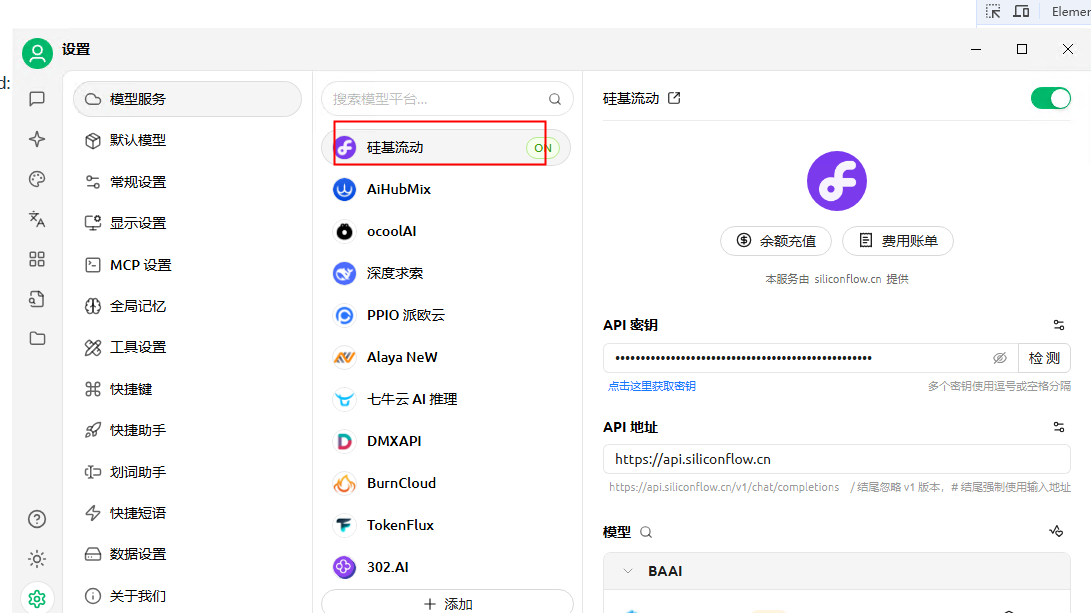Viewport: 1091px width, 613px height.
Task: Click the health check icon in 模型 header
Action: pyautogui.click(x=1056, y=532)
